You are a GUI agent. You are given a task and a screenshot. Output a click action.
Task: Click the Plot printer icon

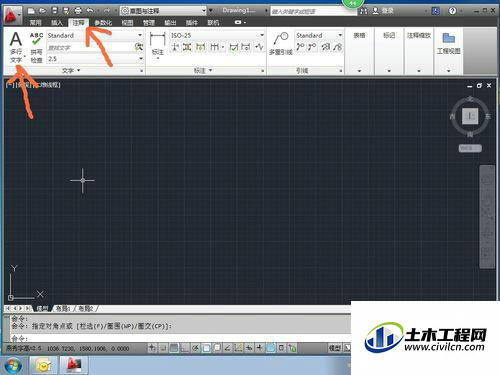pos(78,11)
